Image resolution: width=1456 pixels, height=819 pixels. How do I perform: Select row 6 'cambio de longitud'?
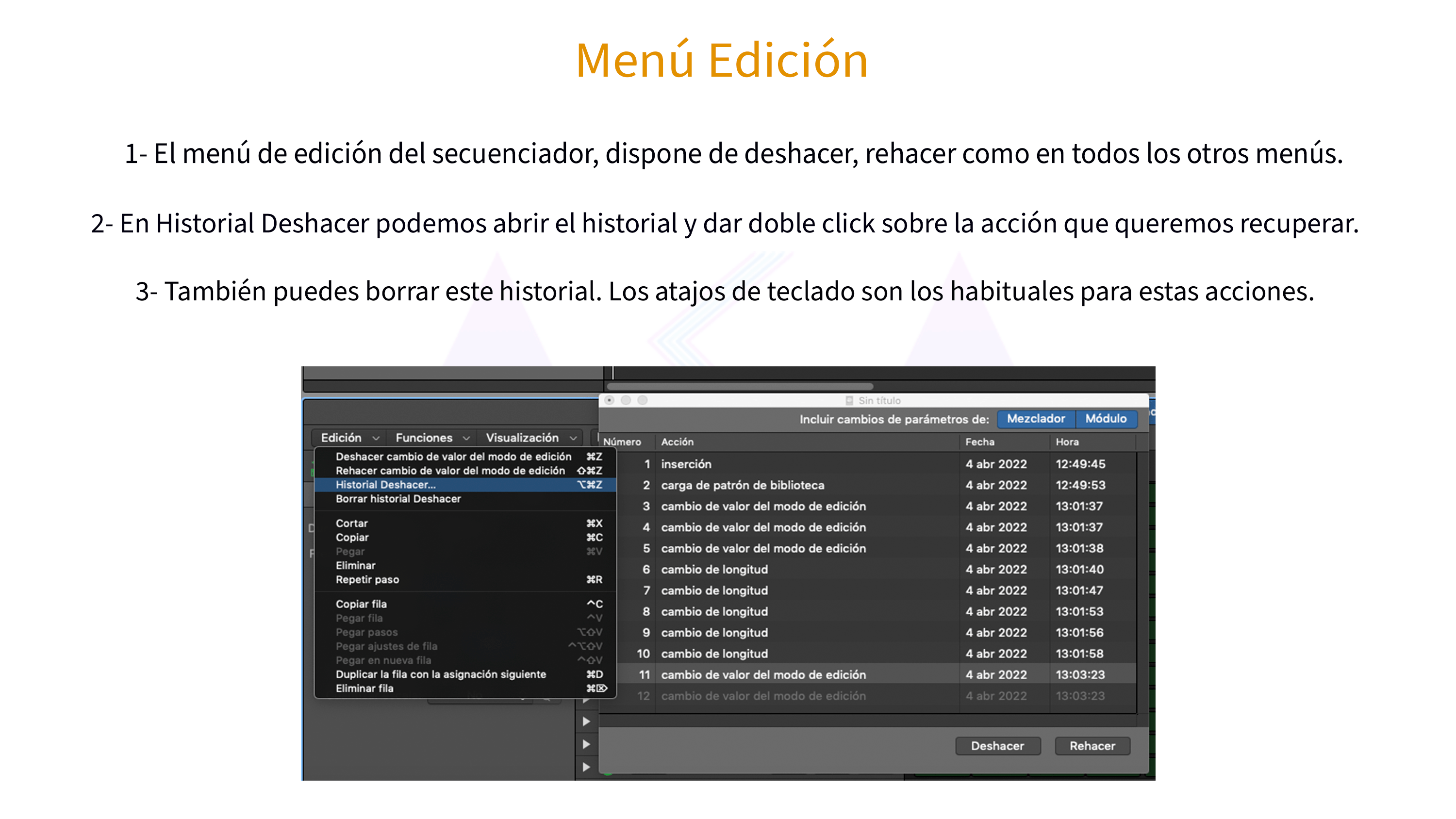pyautogui.click(x=868, y=569)
